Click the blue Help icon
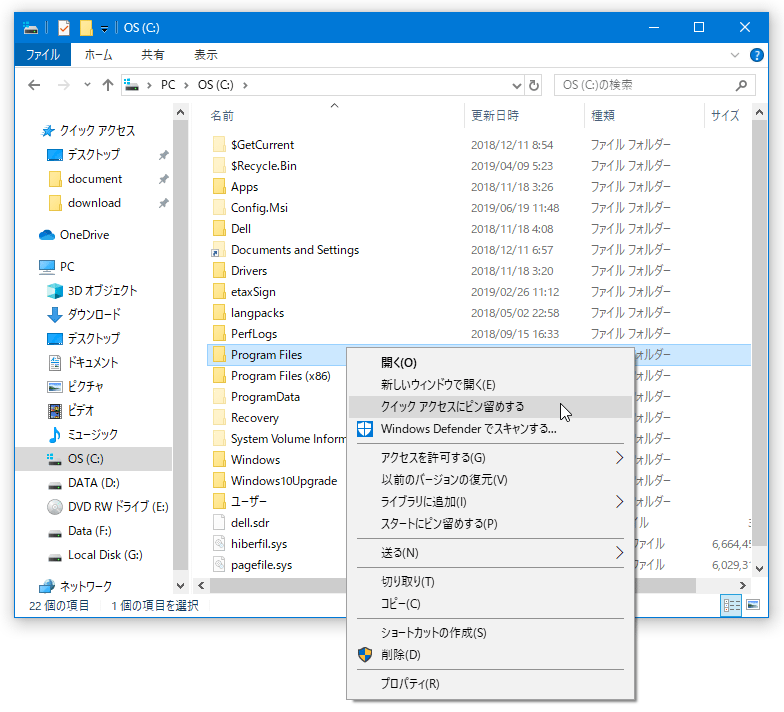 click(756, 55)
